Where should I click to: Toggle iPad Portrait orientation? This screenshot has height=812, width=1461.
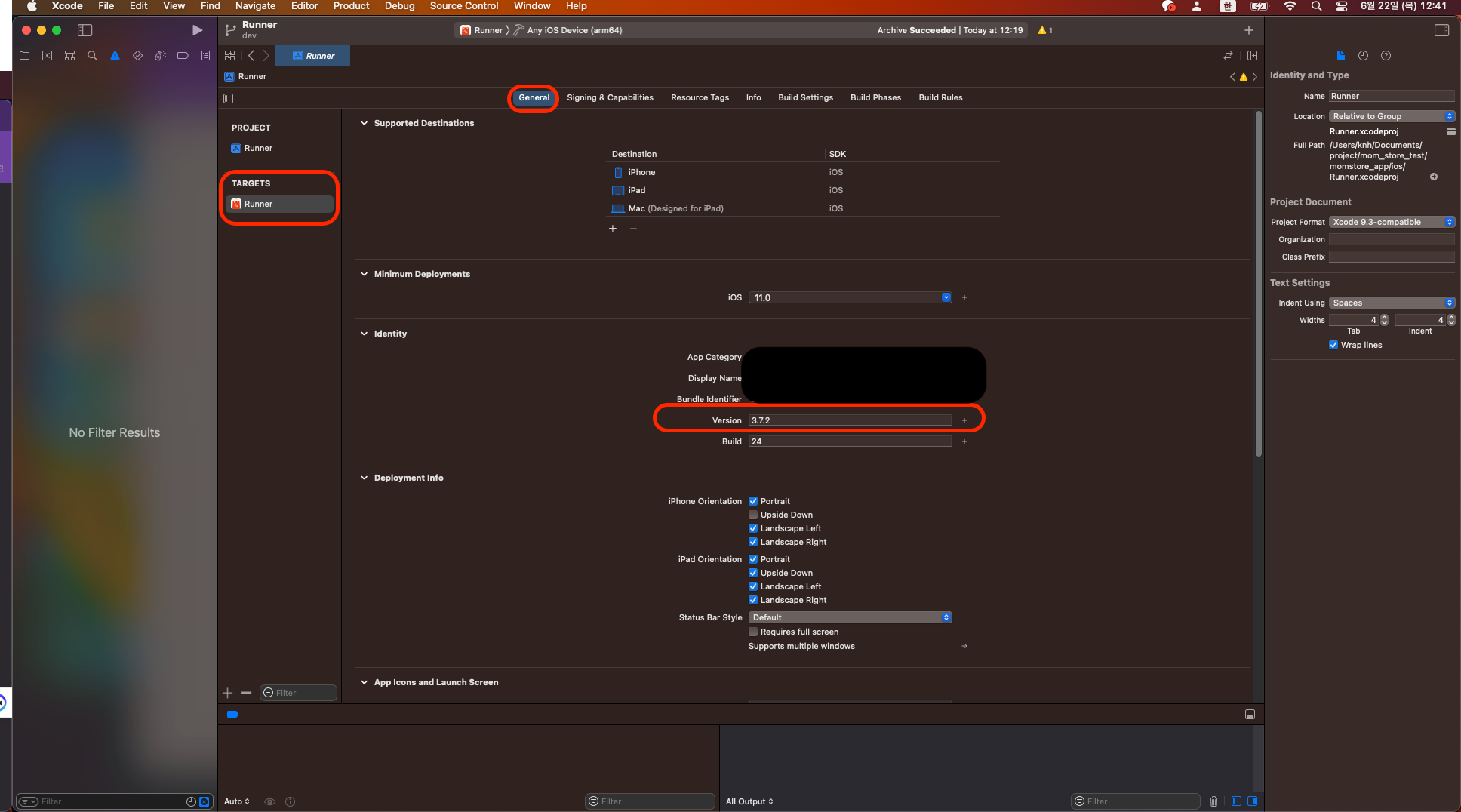(x=753, y=559)
